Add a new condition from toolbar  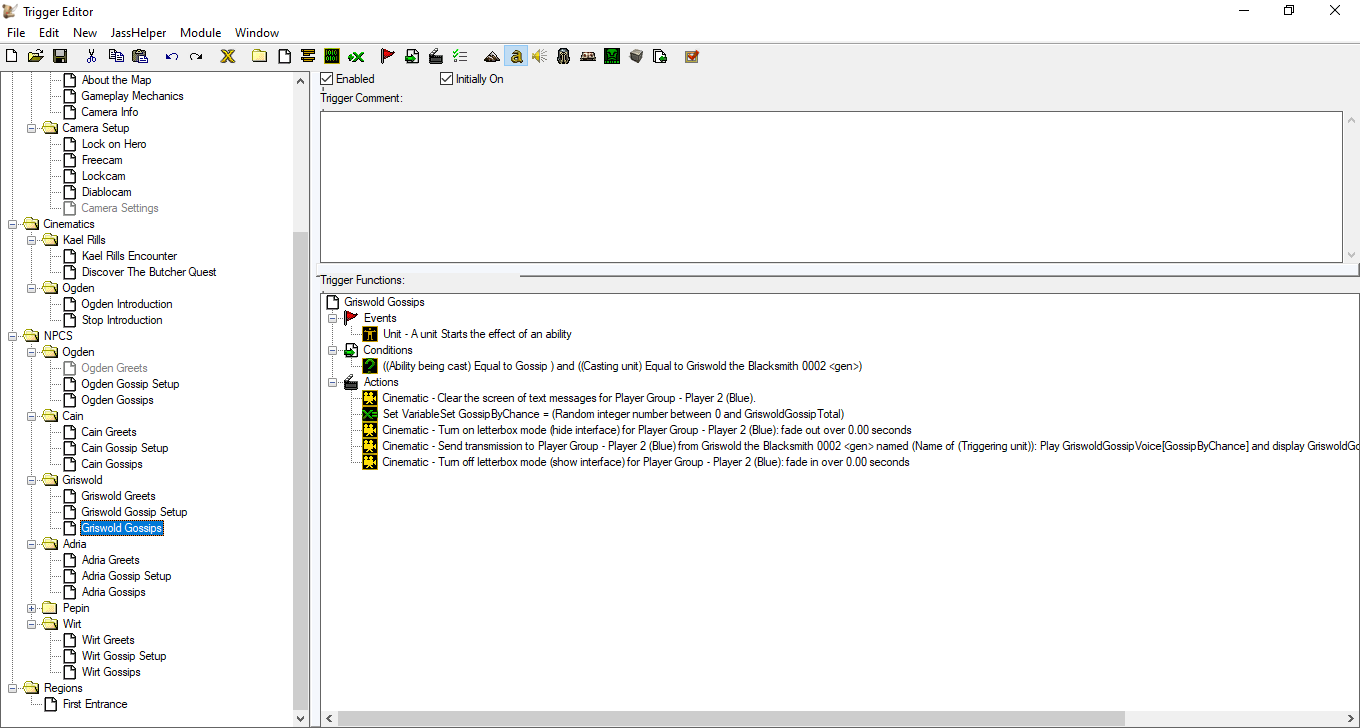click(x=412, y=56)
